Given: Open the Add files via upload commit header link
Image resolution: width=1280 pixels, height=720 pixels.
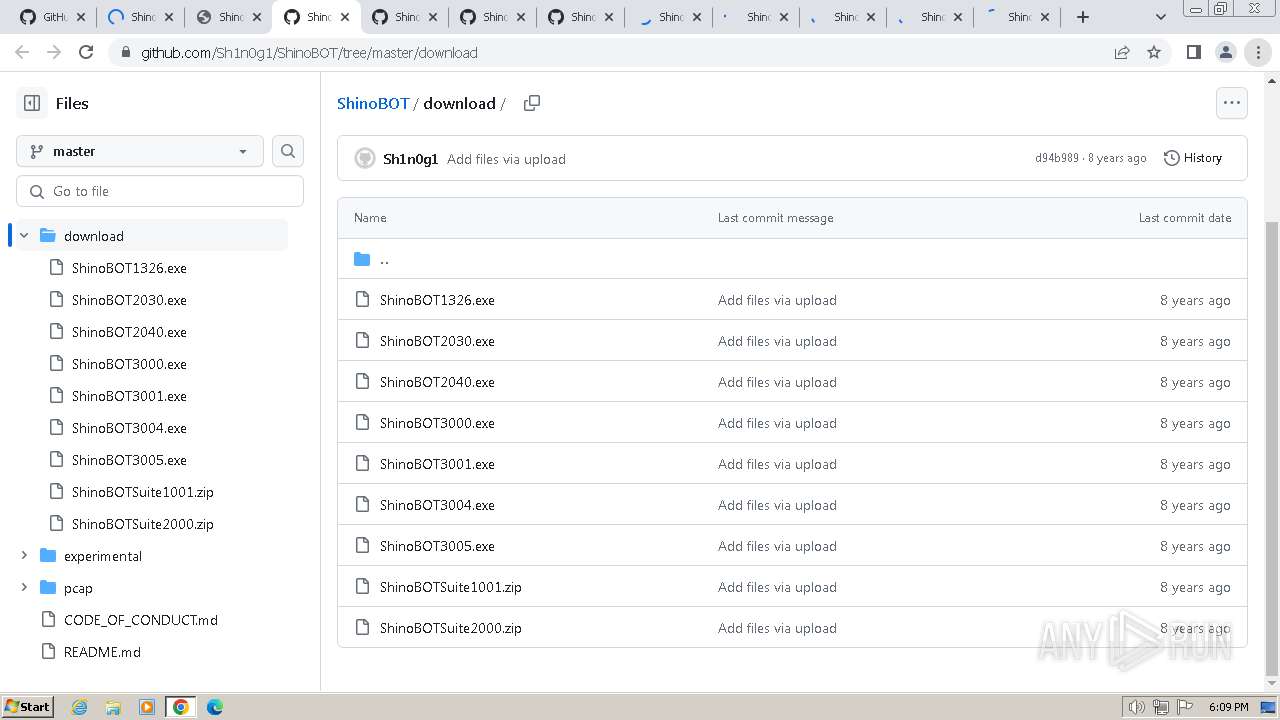Looking at the screenshot, I should tap(506, 159).
